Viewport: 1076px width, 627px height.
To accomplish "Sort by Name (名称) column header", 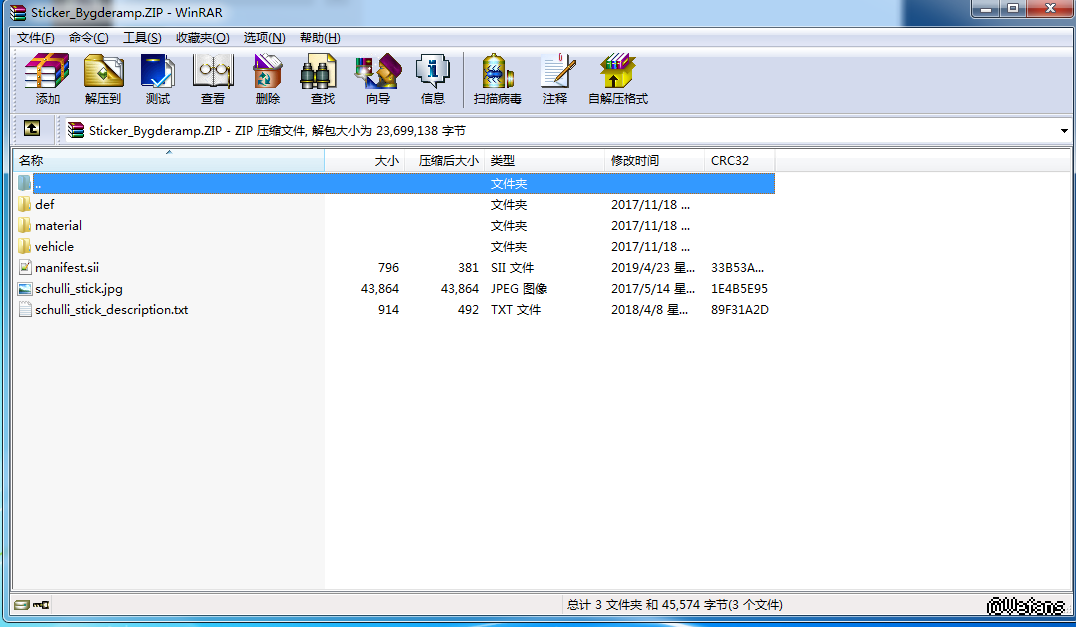I will click(169, 161).
